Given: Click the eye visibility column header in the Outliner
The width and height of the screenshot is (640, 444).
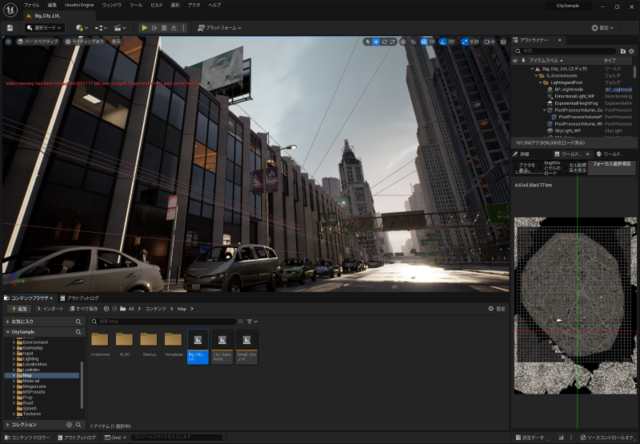Looking at the screenshot, I should [x=515, y=61].
